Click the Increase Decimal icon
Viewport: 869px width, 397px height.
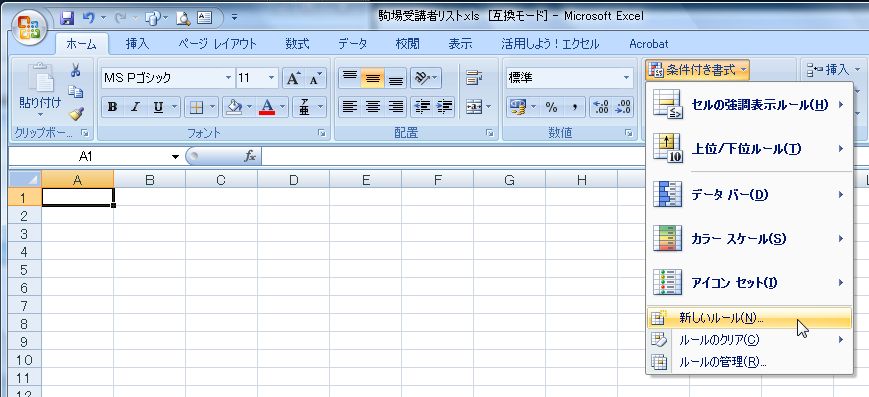coord(601,107)
